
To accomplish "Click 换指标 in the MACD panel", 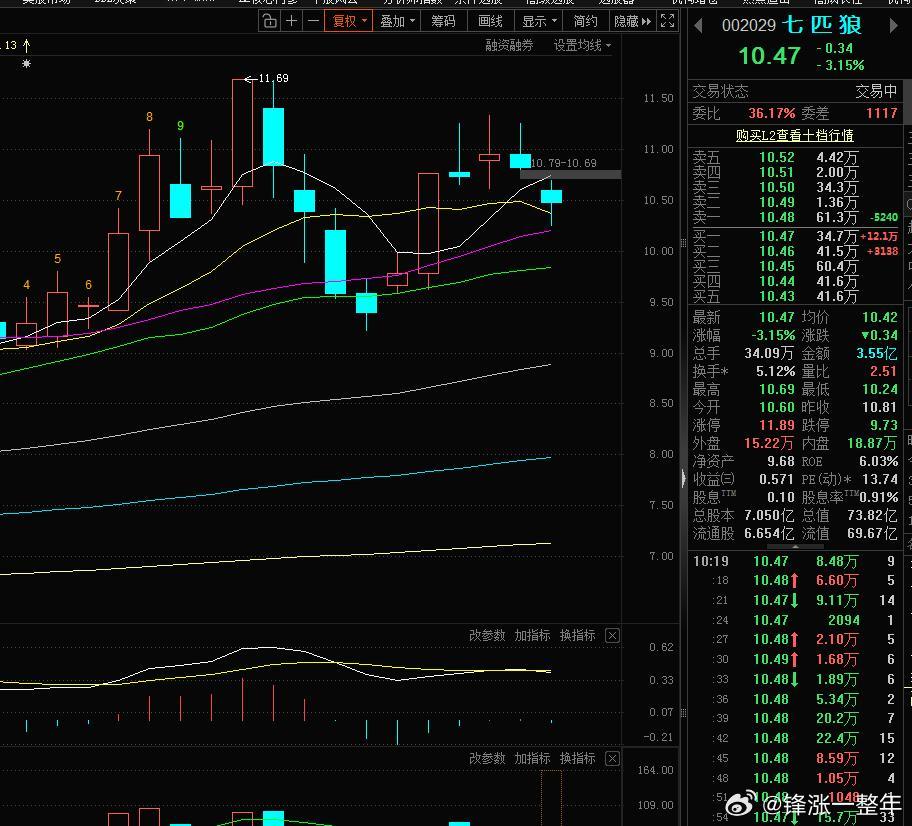I will click(578, 636).
